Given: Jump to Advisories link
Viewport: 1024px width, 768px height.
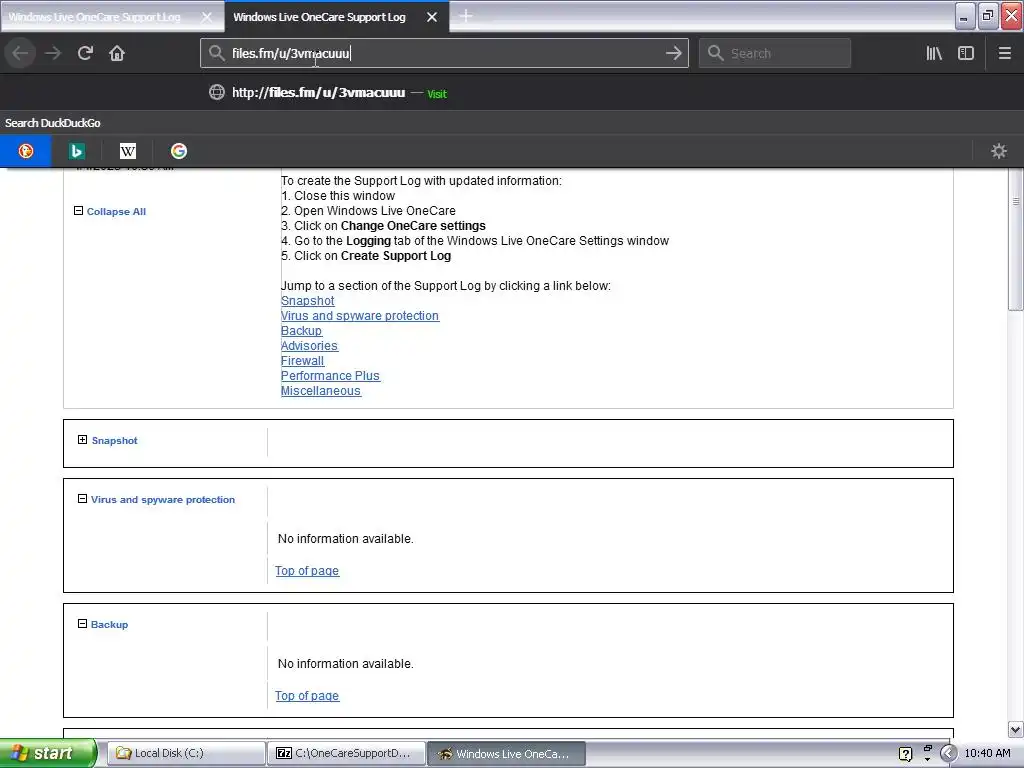Looking at the screenshot, I should 309,345.
